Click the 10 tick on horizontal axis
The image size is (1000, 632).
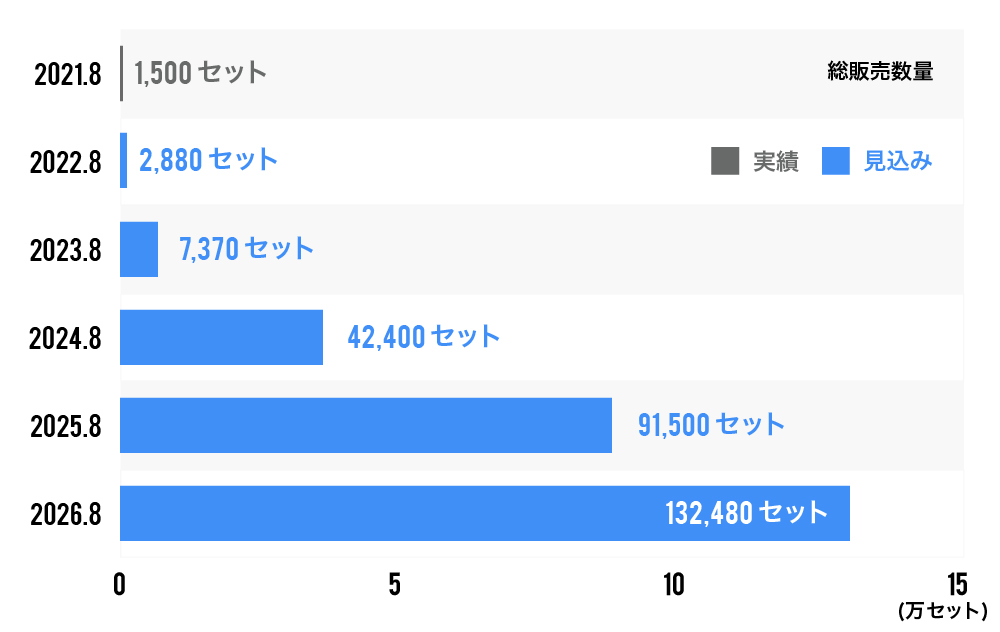674,585
